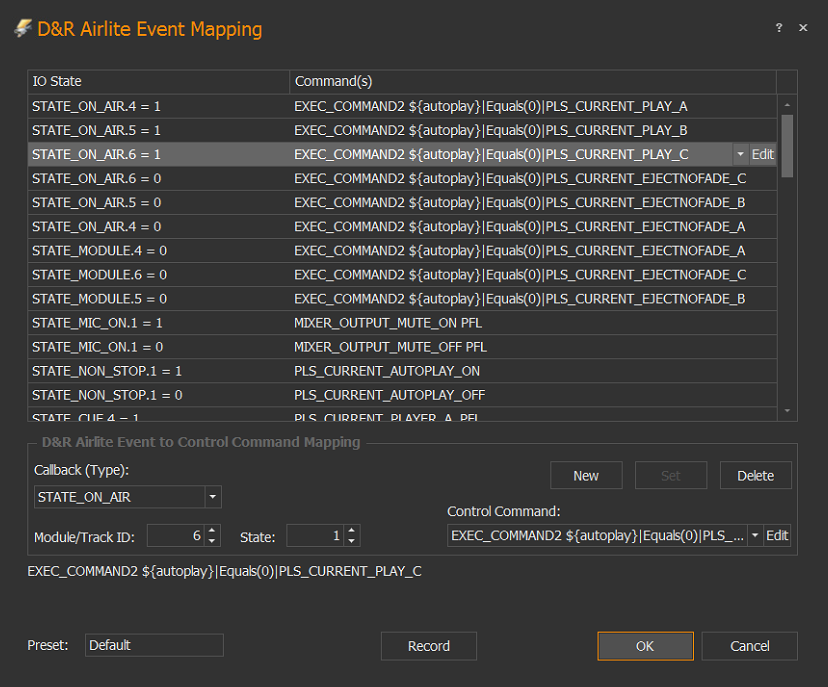The width and height of the screenshot is (828, 687).
Task: Click the Command(s) column header
Action: (x=533, y=81)
